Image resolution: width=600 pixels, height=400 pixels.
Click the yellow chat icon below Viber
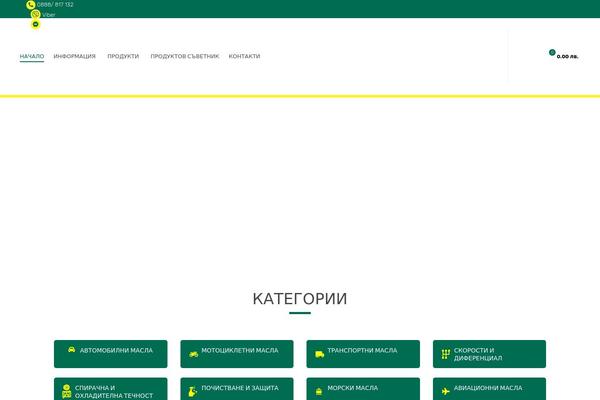36,24
